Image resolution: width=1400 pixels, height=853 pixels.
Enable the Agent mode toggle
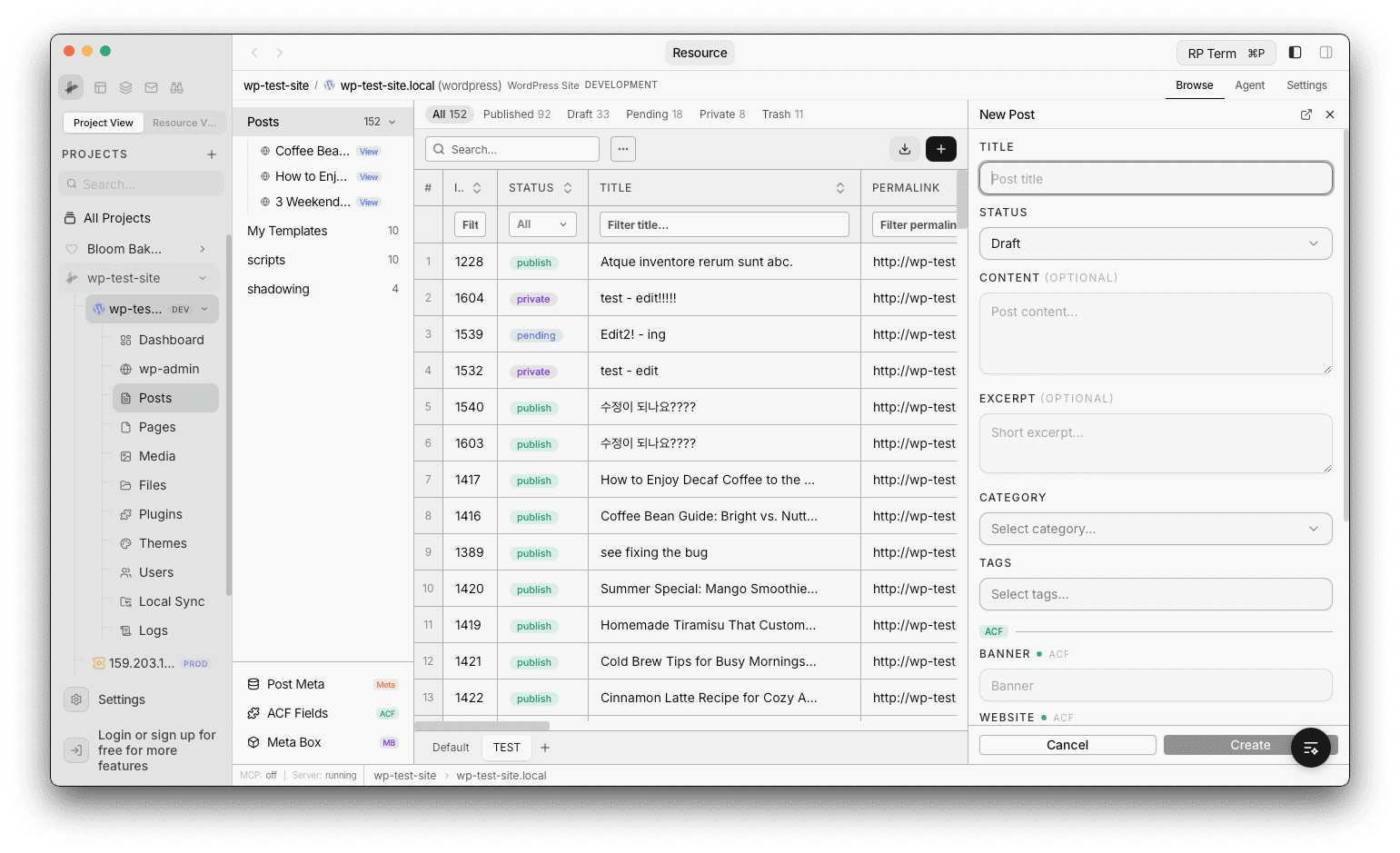click(1250, 84)
